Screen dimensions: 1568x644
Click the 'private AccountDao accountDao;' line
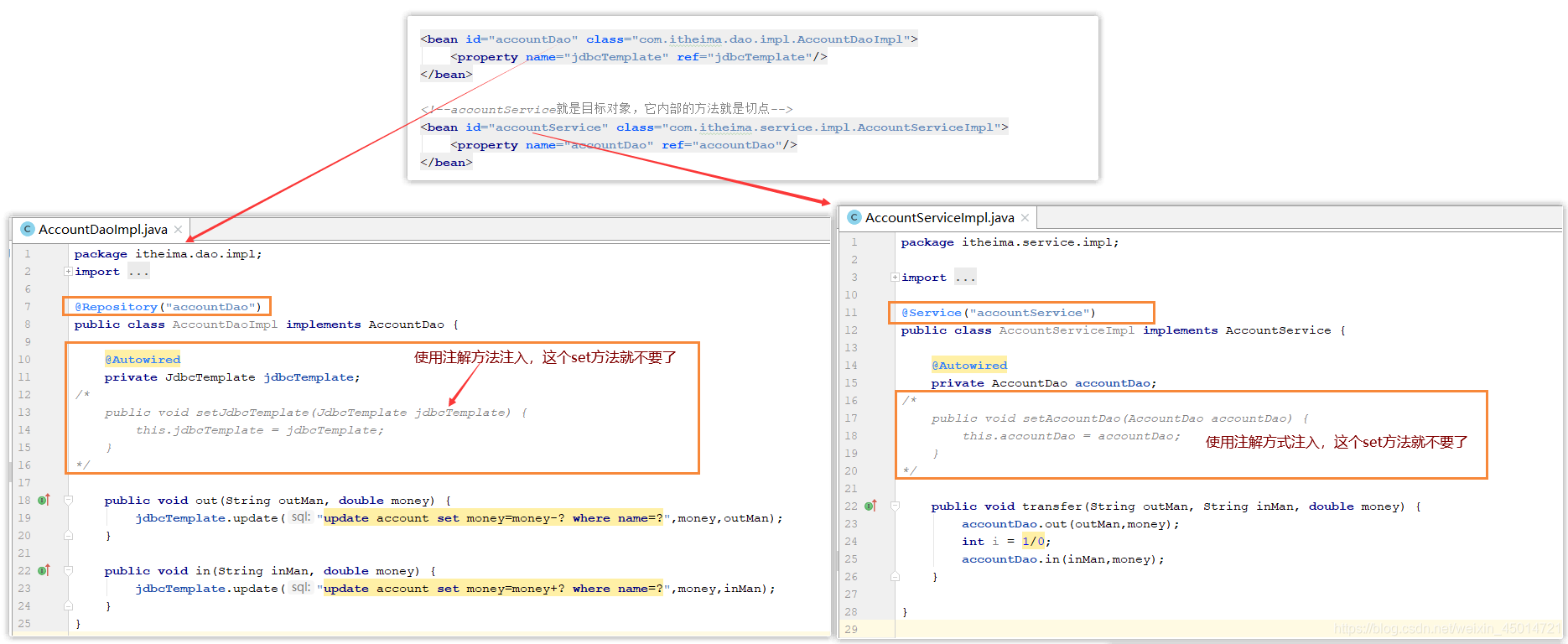coord(1044,383)
